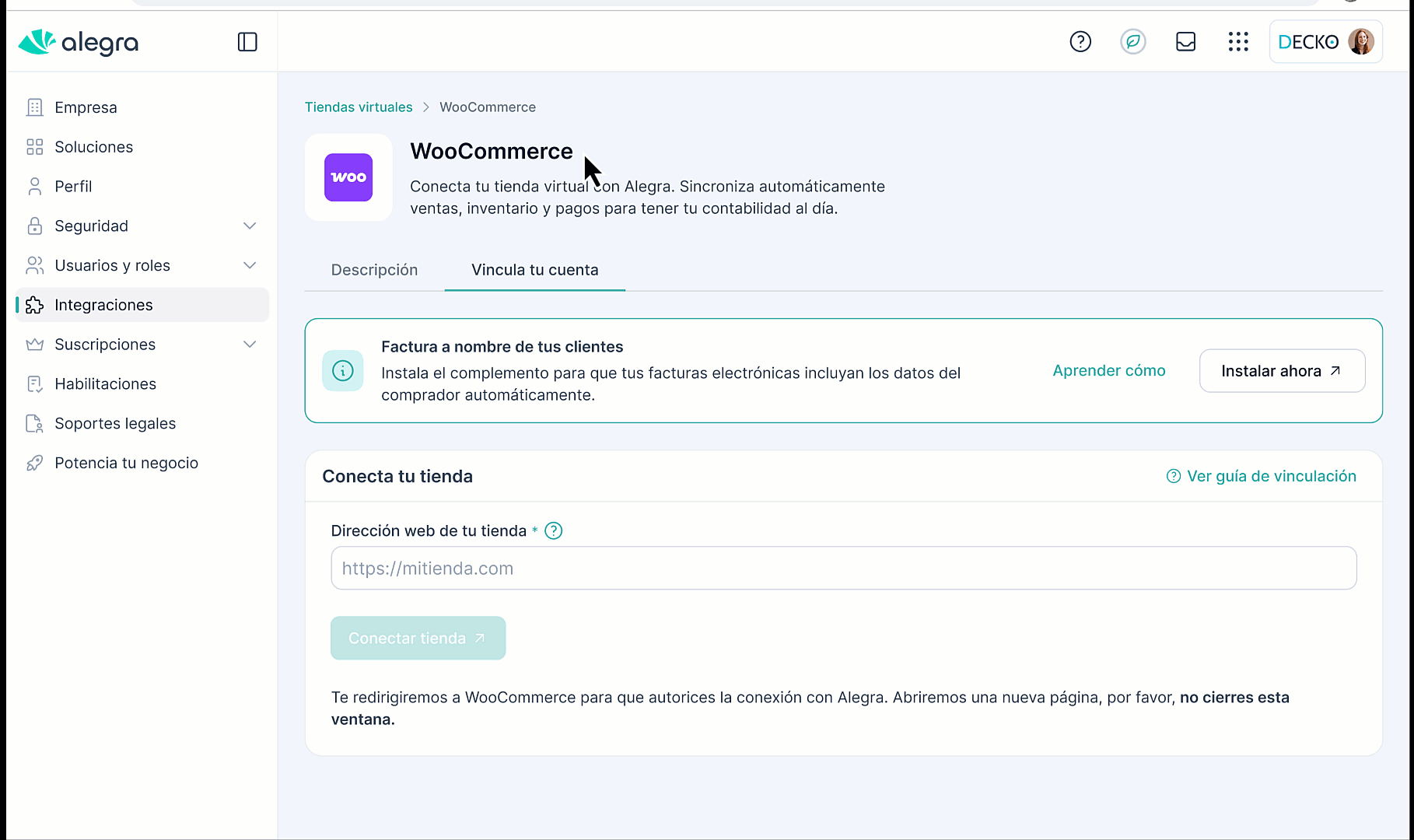Open Integraciones menu item
This screenshot has height=840, width=1414.
142,305
